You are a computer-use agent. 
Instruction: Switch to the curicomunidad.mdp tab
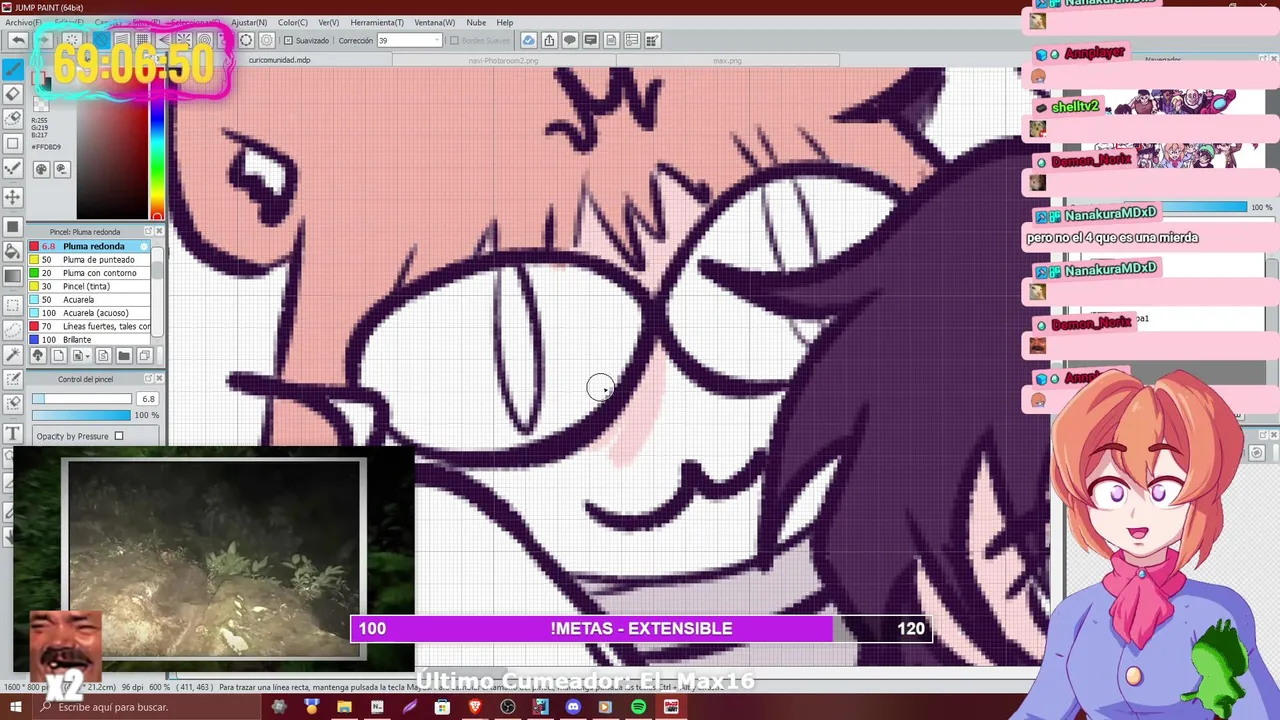[x=279, y=60]
